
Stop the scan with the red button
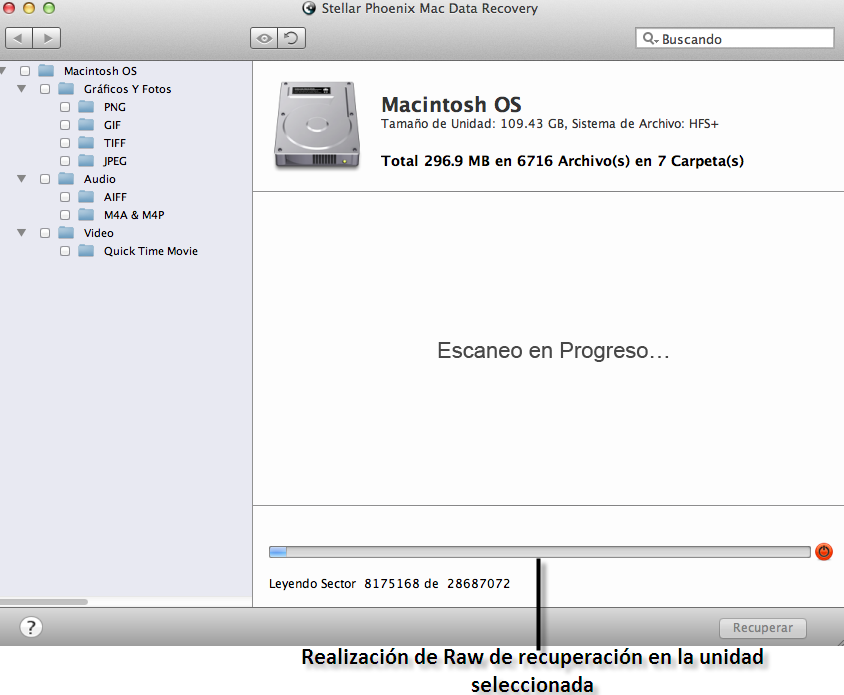pos(824,551)
